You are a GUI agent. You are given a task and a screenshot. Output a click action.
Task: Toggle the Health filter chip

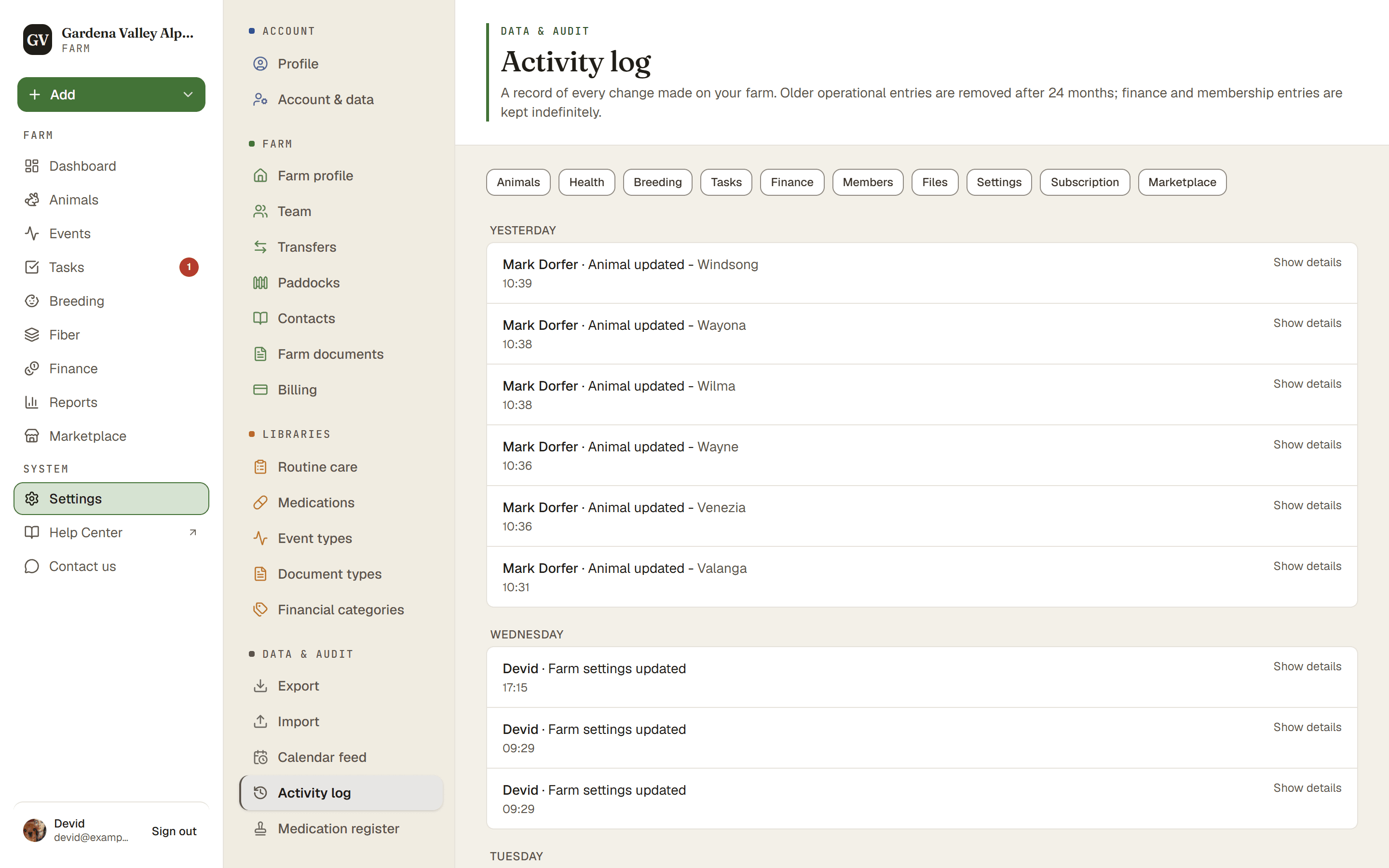coord(586,182)
